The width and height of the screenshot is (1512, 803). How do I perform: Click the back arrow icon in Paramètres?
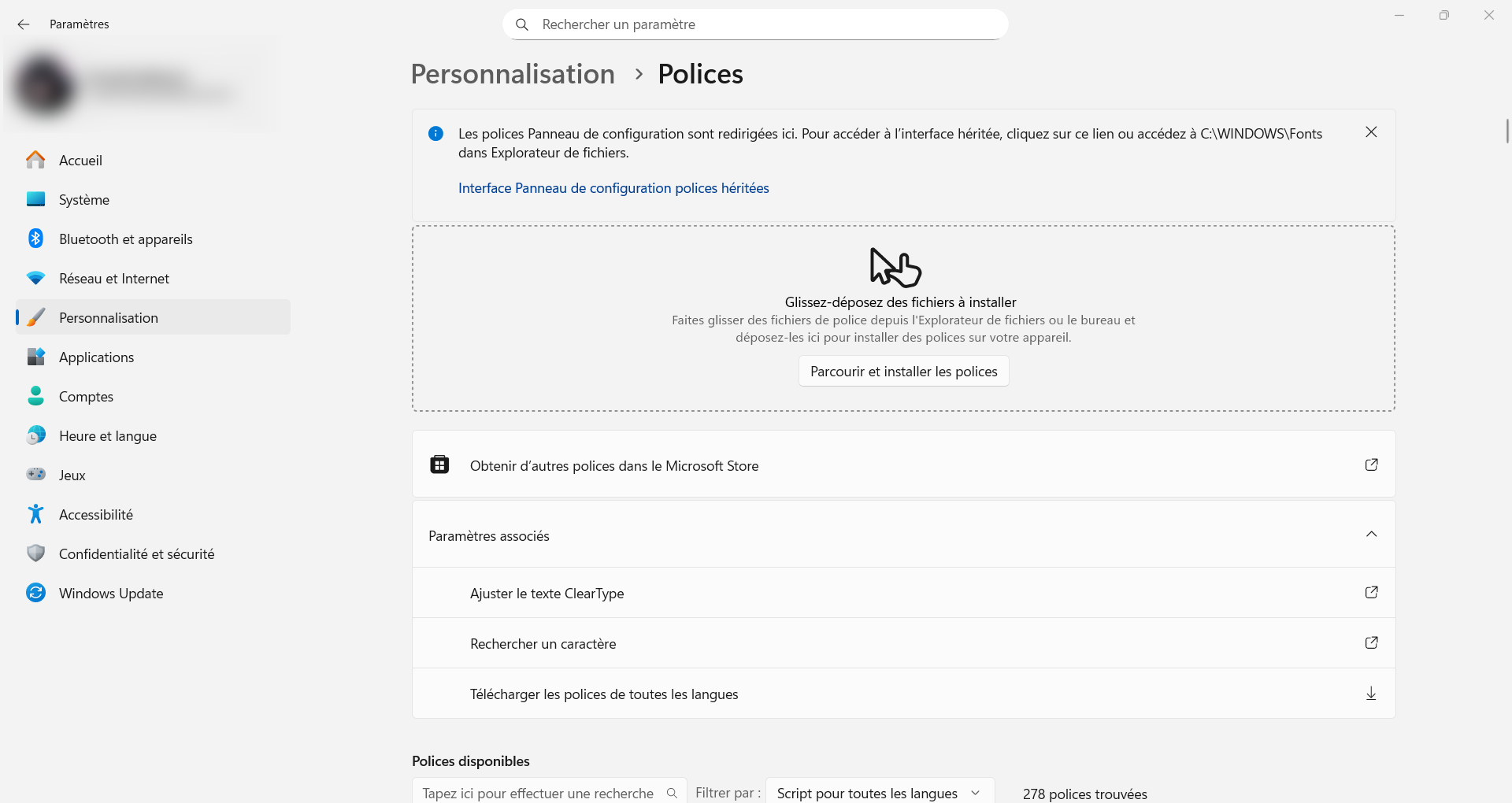[24, 24]
